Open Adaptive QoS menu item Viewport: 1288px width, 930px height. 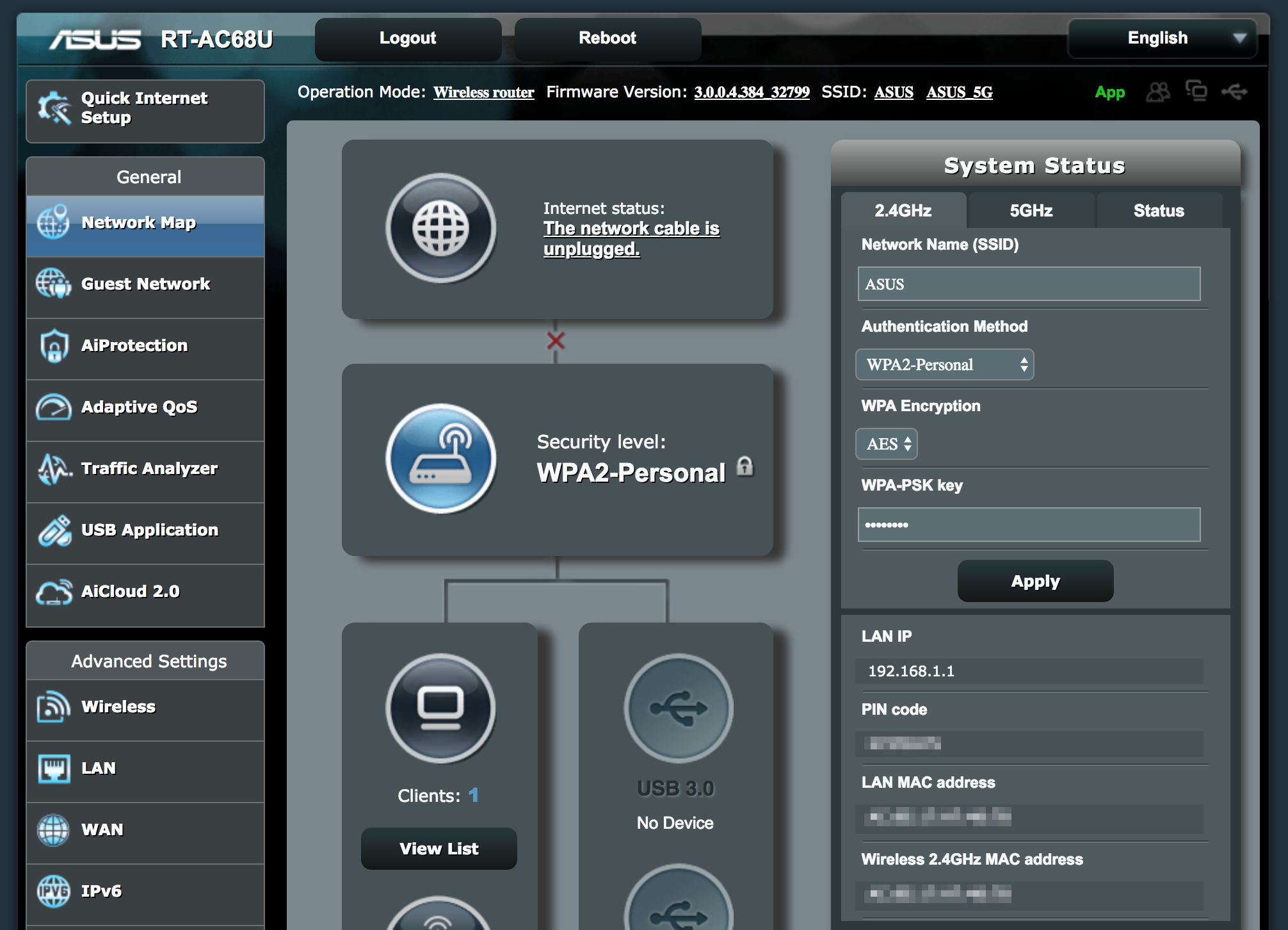140,407
